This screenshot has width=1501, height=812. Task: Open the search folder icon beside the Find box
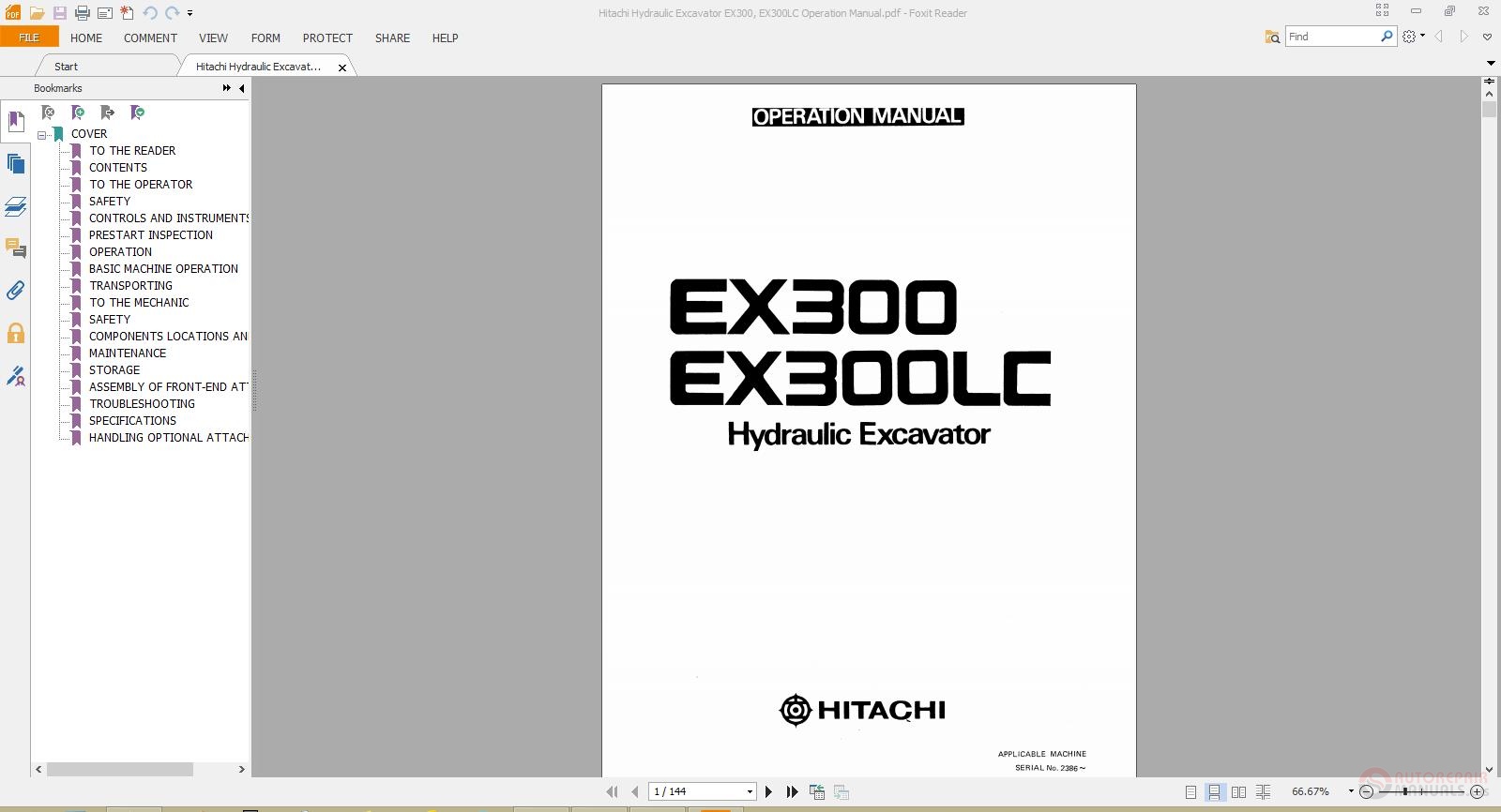coord(1272,37)
